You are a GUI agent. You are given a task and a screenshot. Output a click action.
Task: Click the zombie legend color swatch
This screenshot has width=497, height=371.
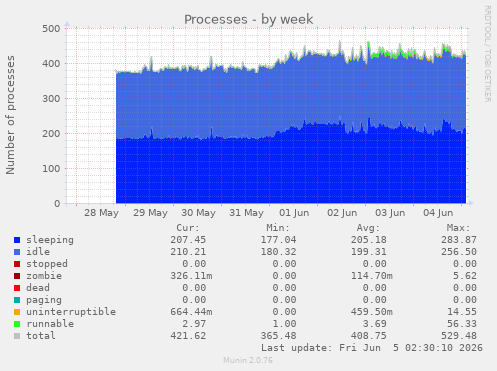[17, 276]
